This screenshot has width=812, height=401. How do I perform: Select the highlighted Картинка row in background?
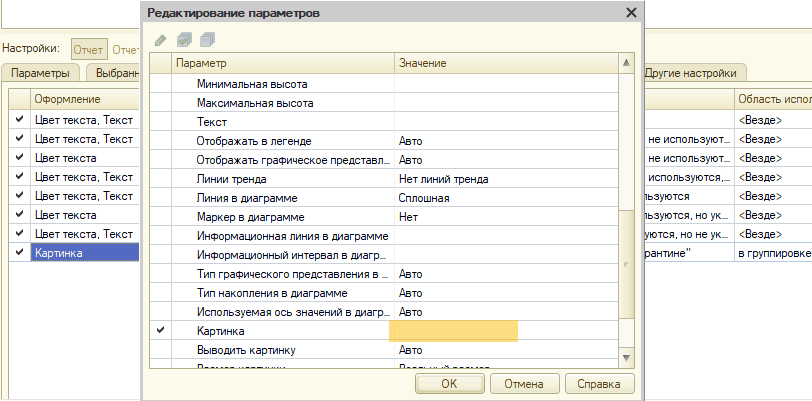pos(85,253)
